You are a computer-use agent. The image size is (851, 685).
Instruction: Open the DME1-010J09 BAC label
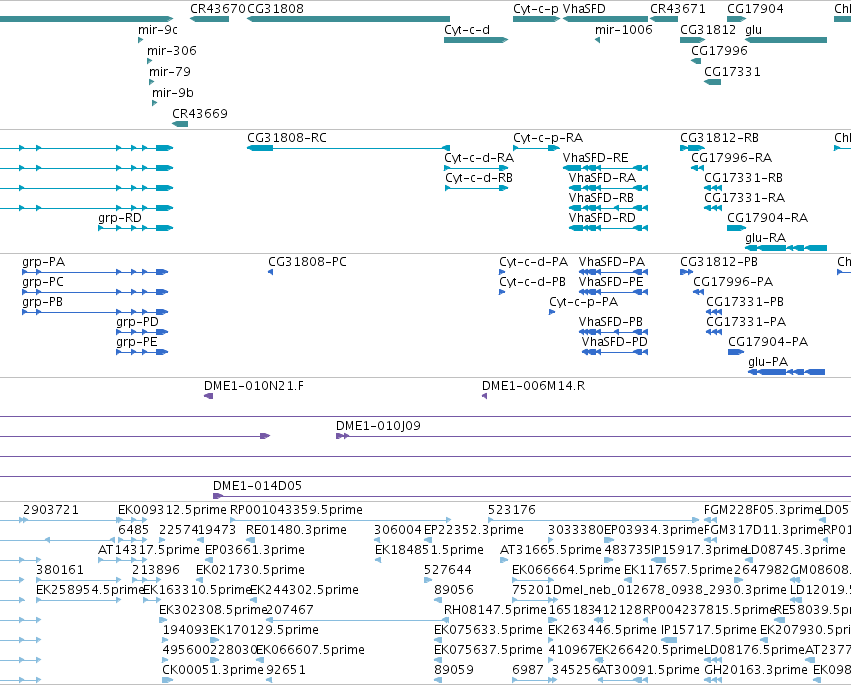point(378,427)
